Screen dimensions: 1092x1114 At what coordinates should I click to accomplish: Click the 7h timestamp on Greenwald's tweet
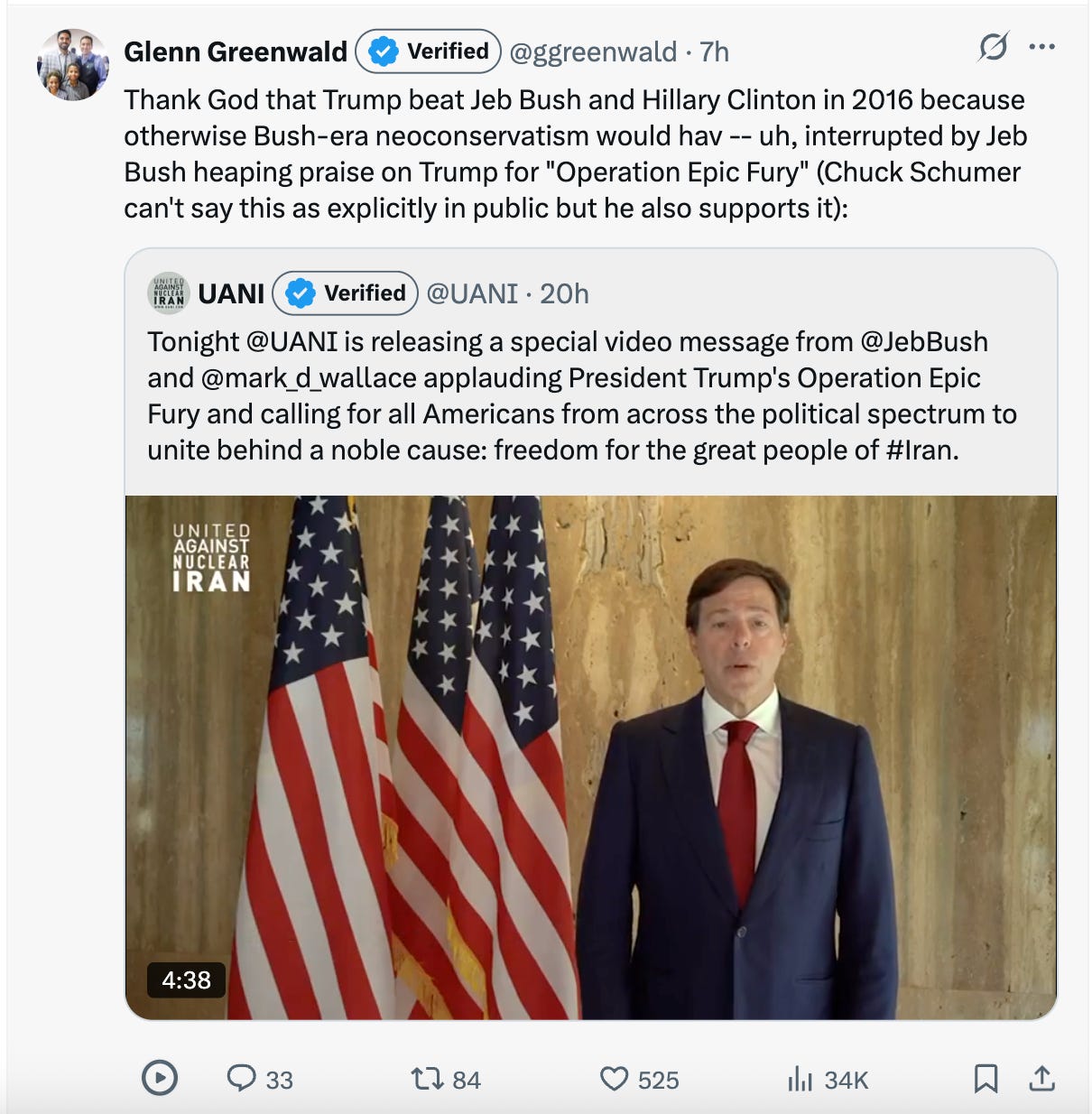click(x=712, y=51)
